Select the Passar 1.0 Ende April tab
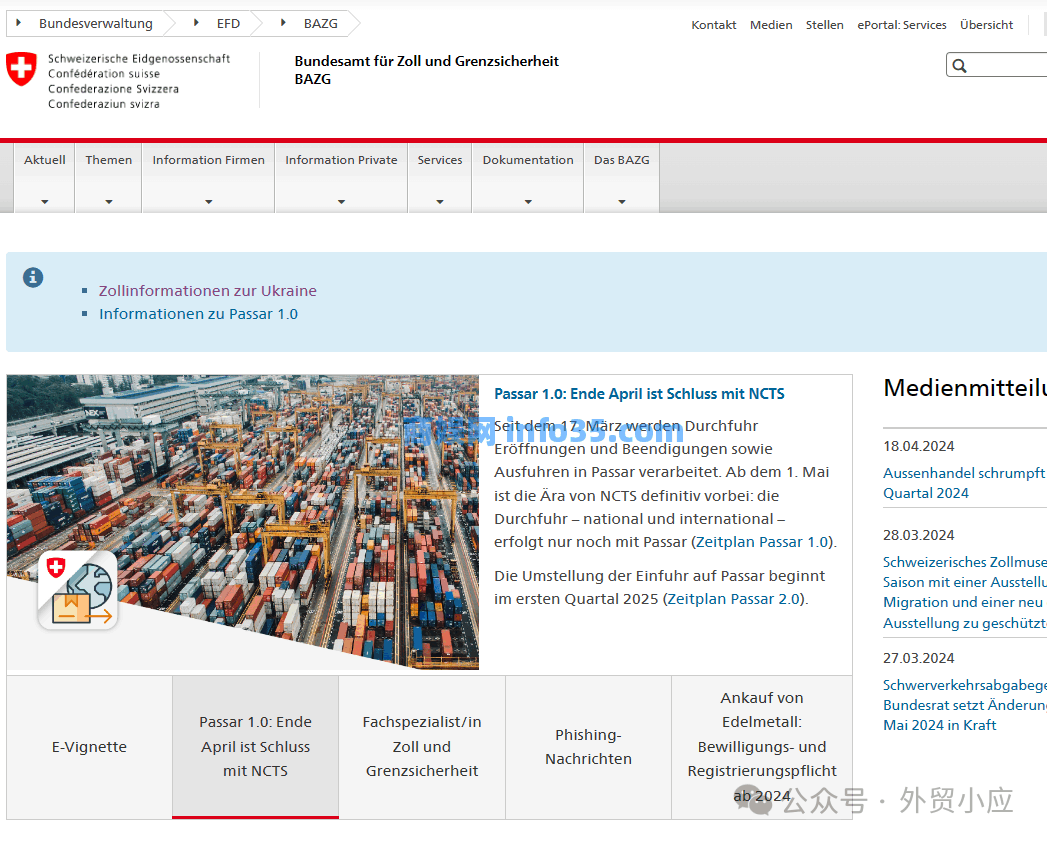Viewport: 1047px width, 843px height. click(x=256, y=747)
